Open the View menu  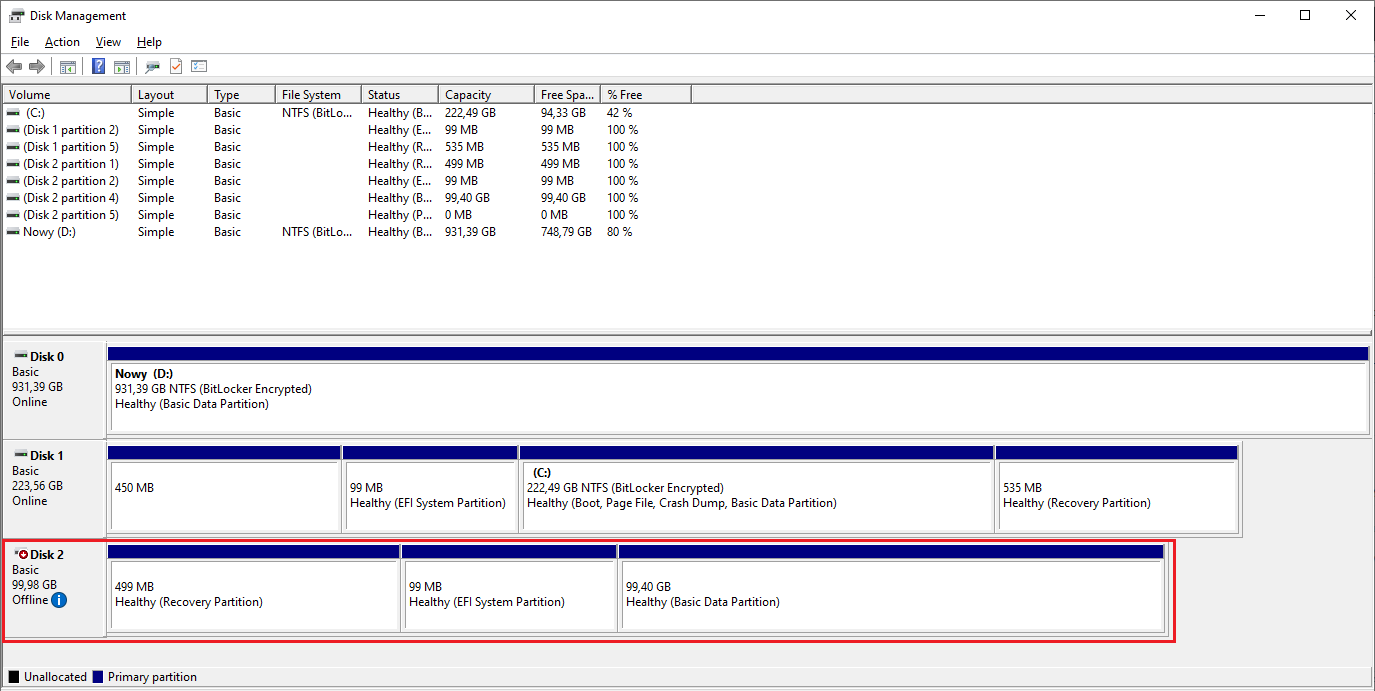coord(108,42)
